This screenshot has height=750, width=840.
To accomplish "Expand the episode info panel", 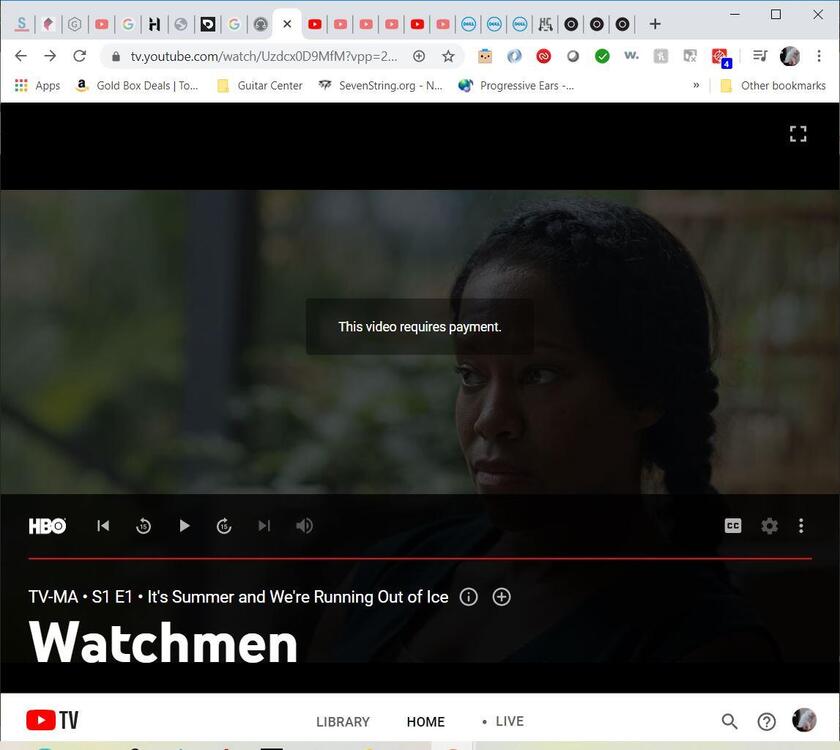I will (468, 597).
